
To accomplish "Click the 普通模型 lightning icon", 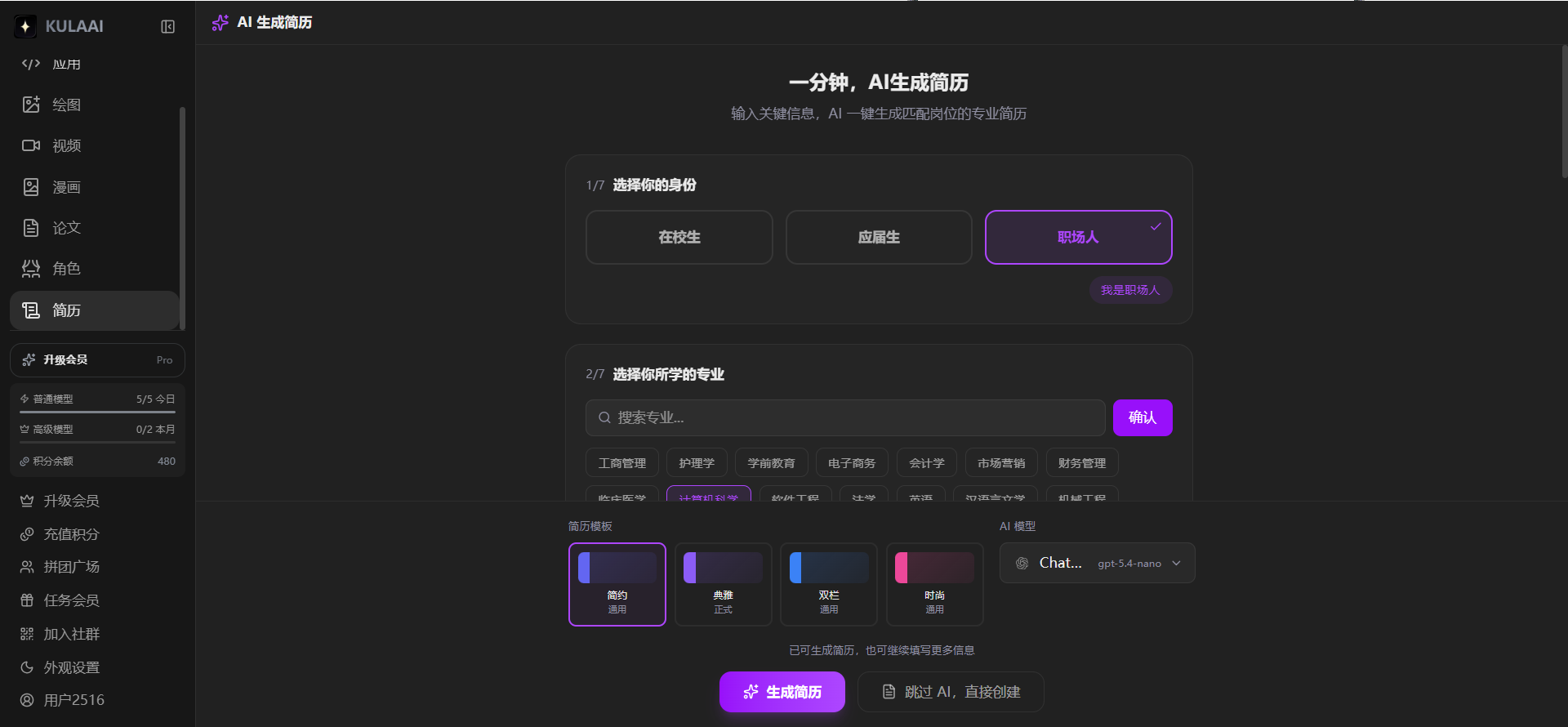I will (24, 399).
